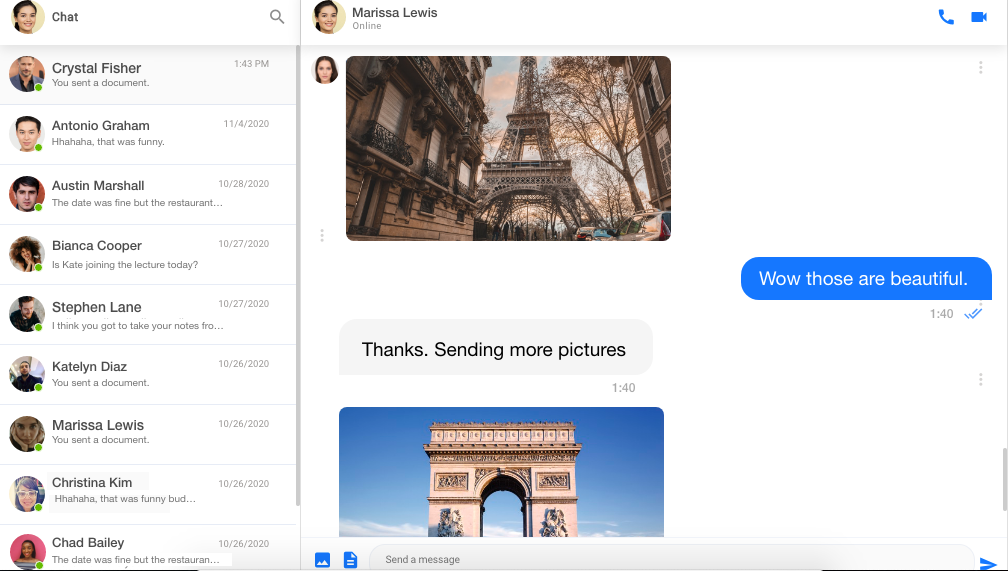Click the message pane scrollbar
This screenshot has height=571, width=1008.
pyautogui.click(x=1004, y=478)
